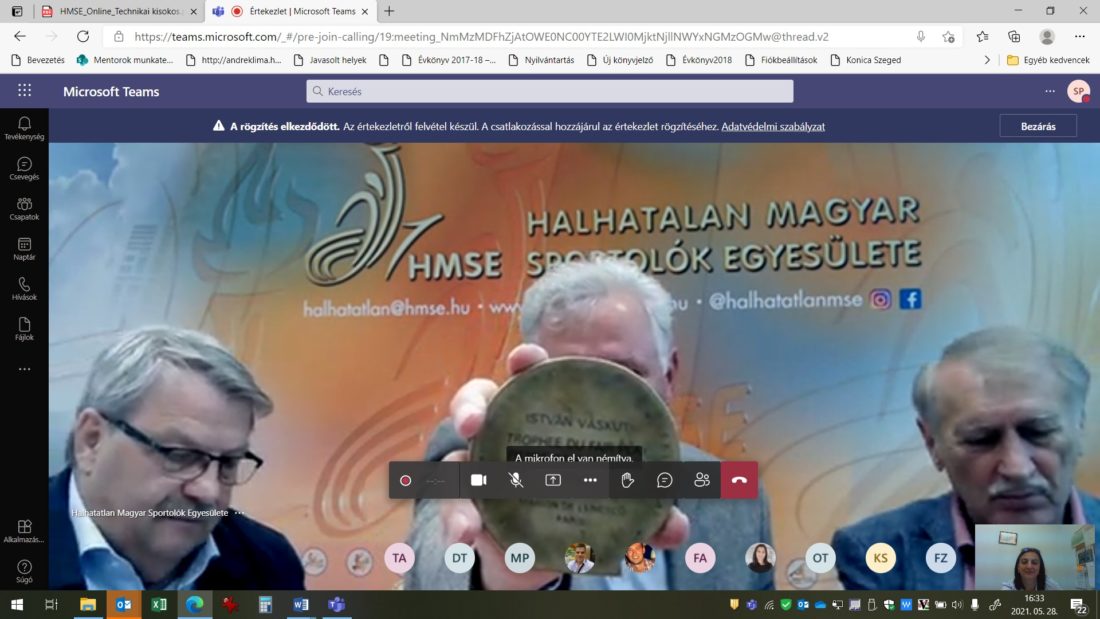The image size is (1100, 619).
Task: Open the Windows notification center
Action: click(1078, 604)
